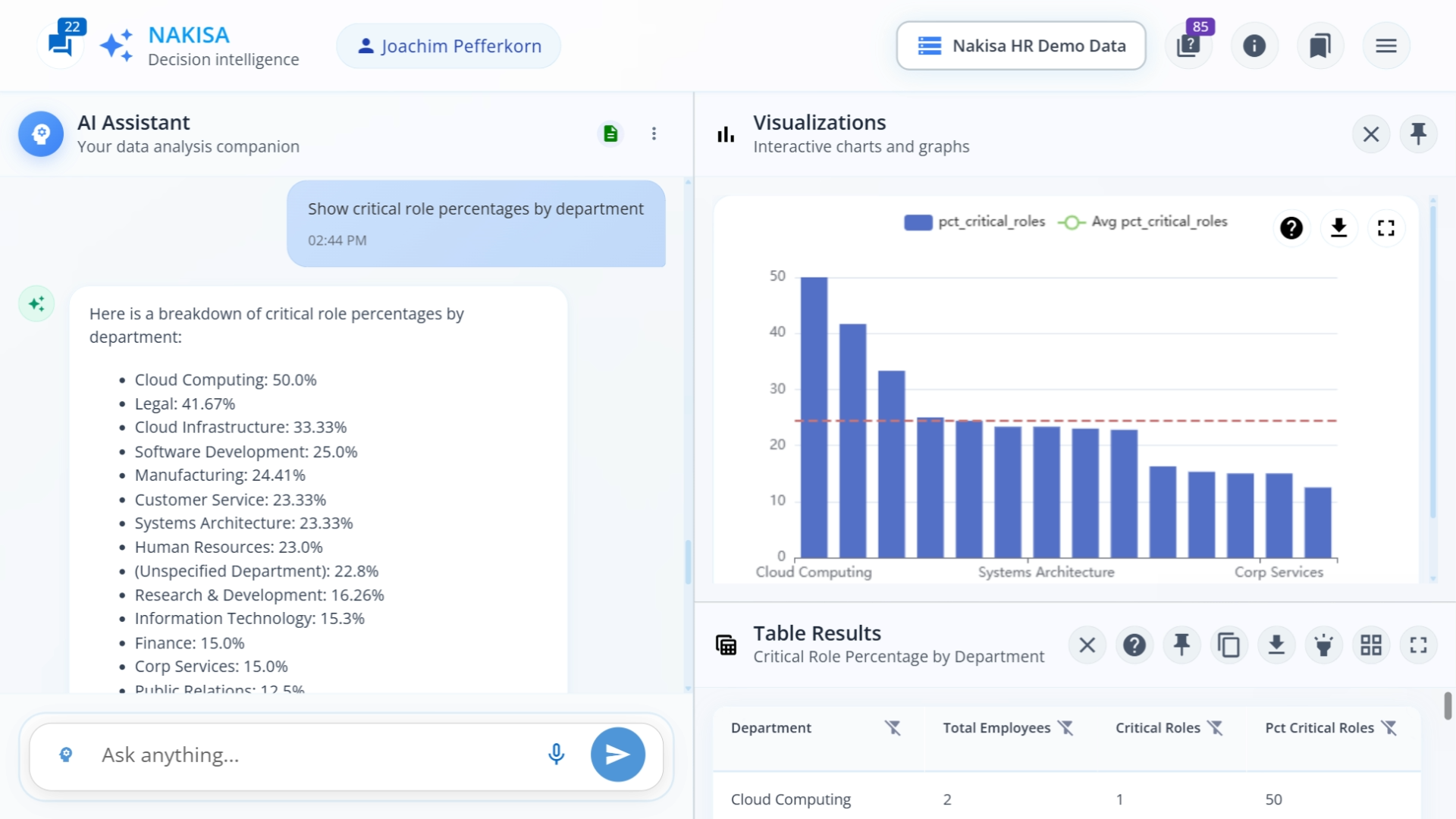Export the conversation as a spreadsheet
The width and height of the screenshot is (1456, 819).
click(610, 133)
